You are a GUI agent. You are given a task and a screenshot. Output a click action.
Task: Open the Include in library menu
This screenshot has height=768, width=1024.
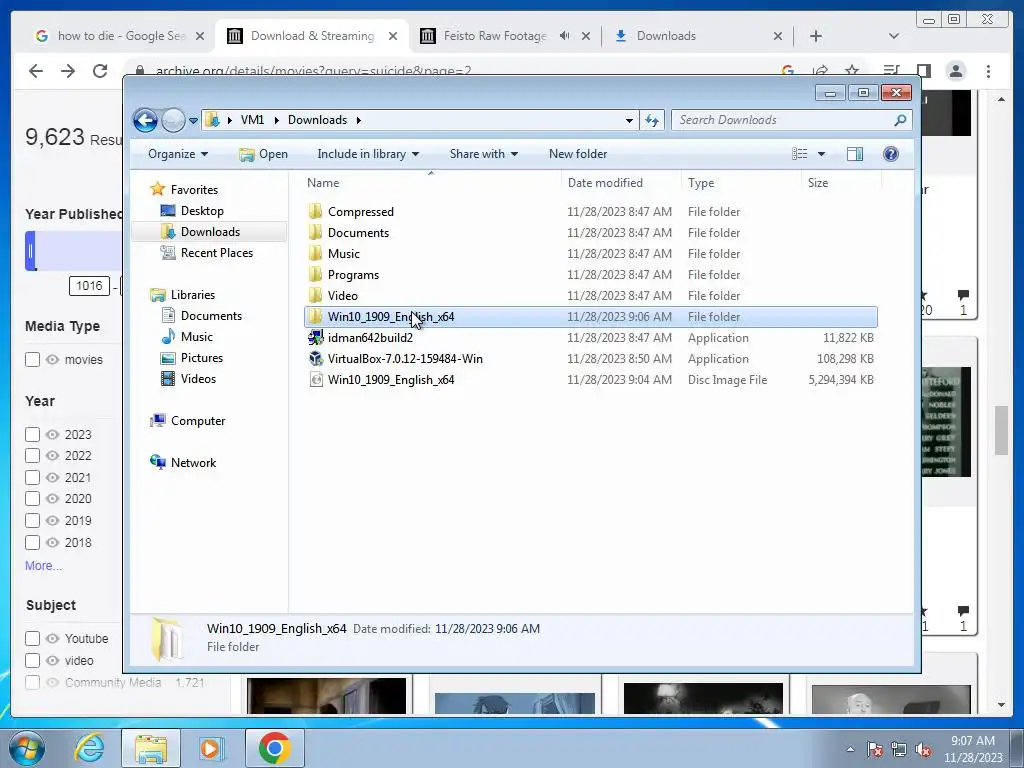(x=368, y=154)
